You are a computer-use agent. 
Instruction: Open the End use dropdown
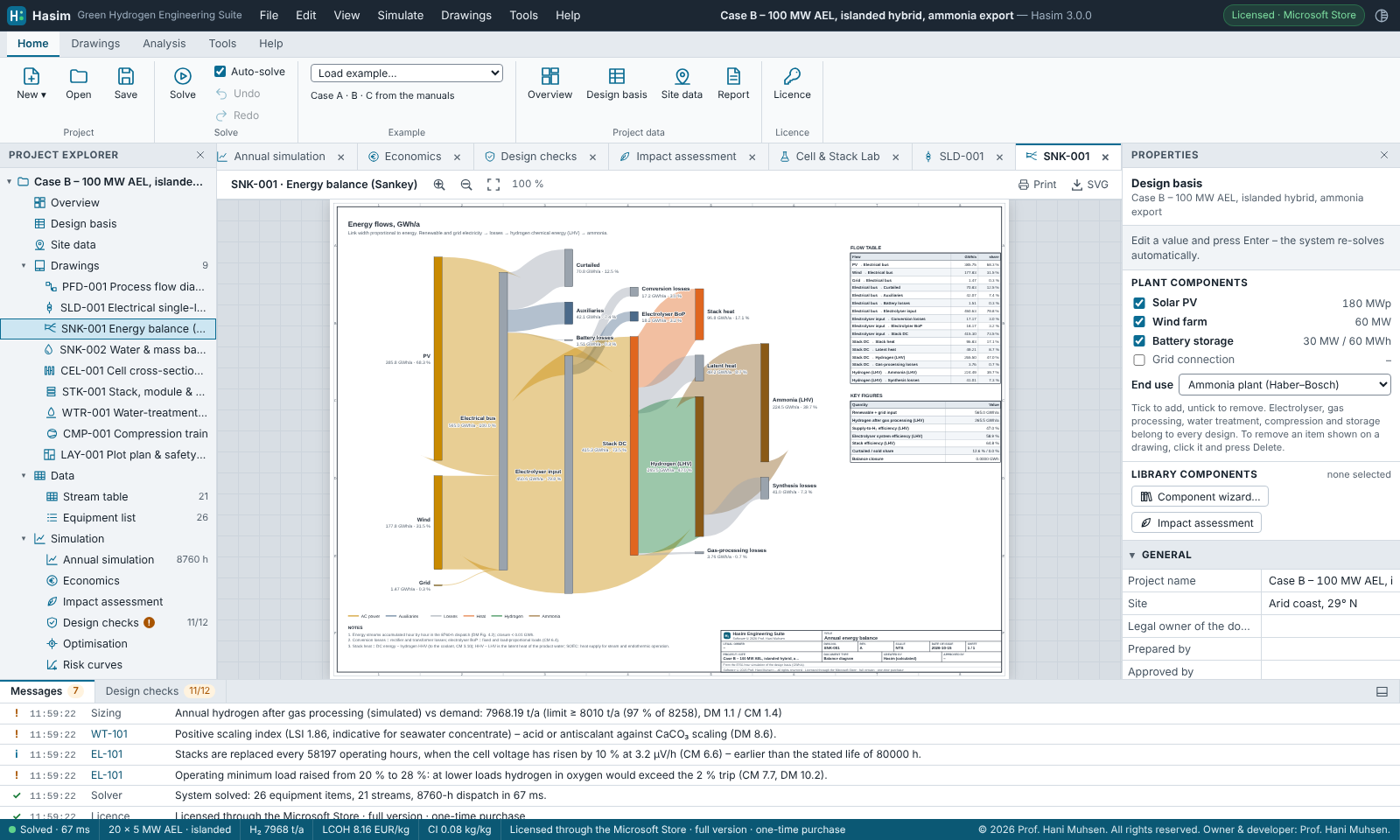point(1284,385)
